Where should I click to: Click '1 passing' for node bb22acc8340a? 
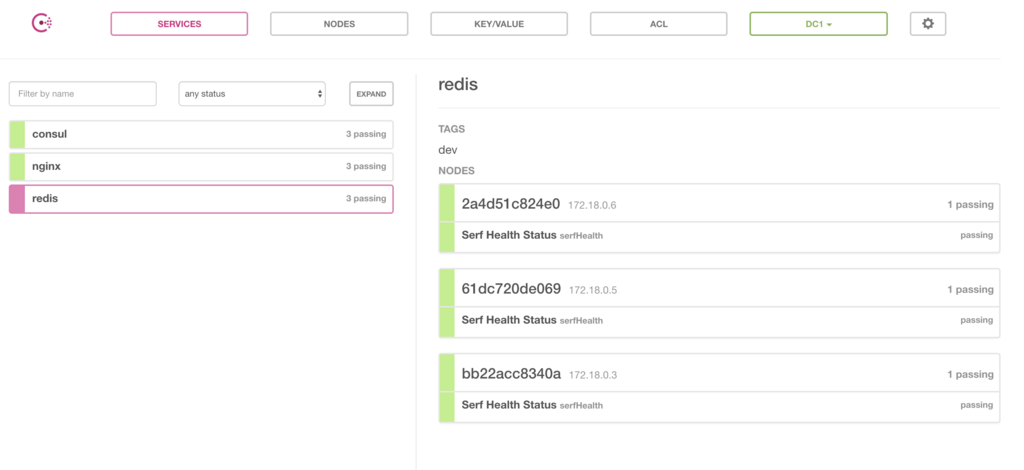(970, 375)
